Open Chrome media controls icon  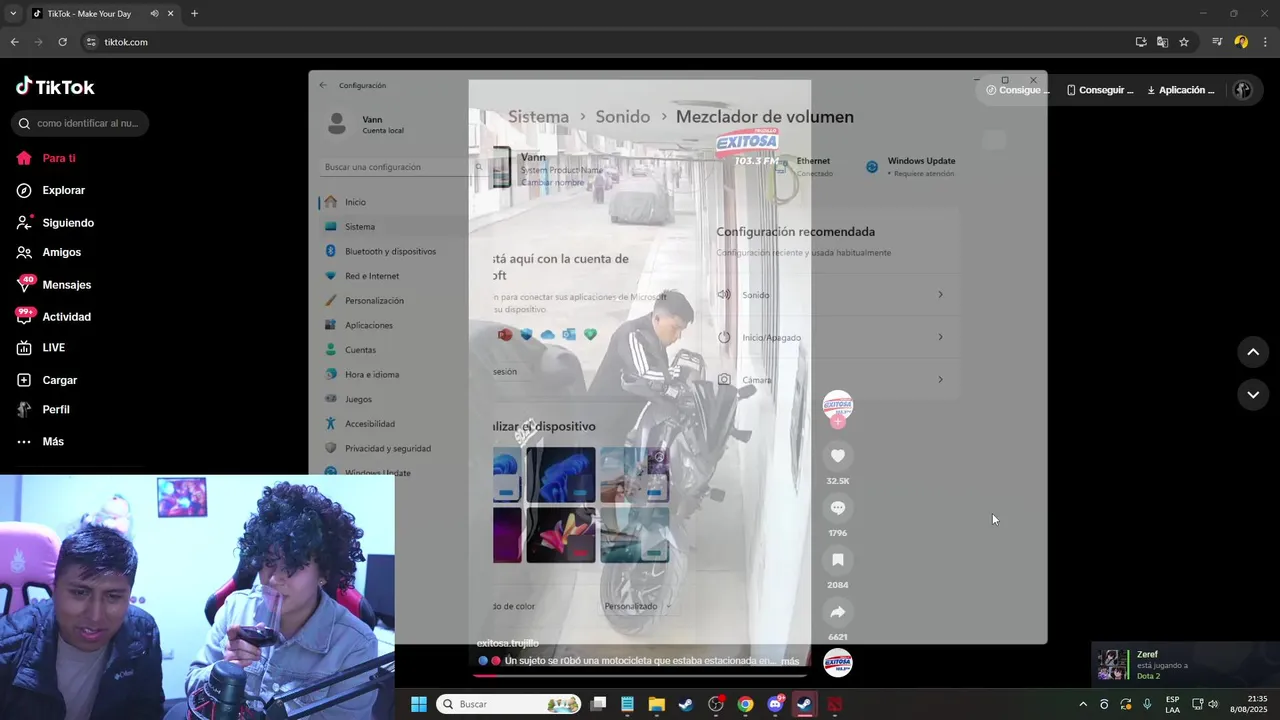pyautogui.click(x=1217, y=42)
